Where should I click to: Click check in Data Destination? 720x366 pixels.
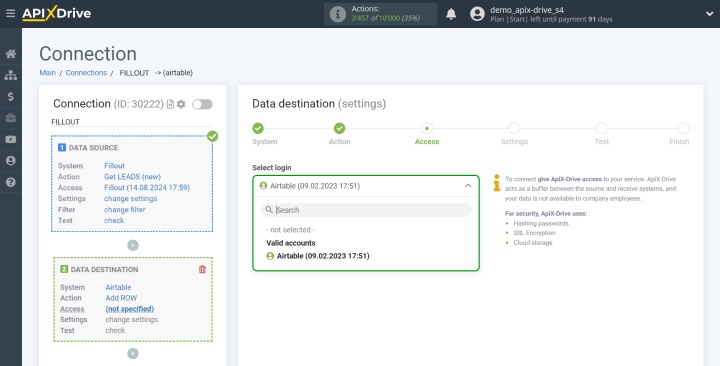pos(115,330)
